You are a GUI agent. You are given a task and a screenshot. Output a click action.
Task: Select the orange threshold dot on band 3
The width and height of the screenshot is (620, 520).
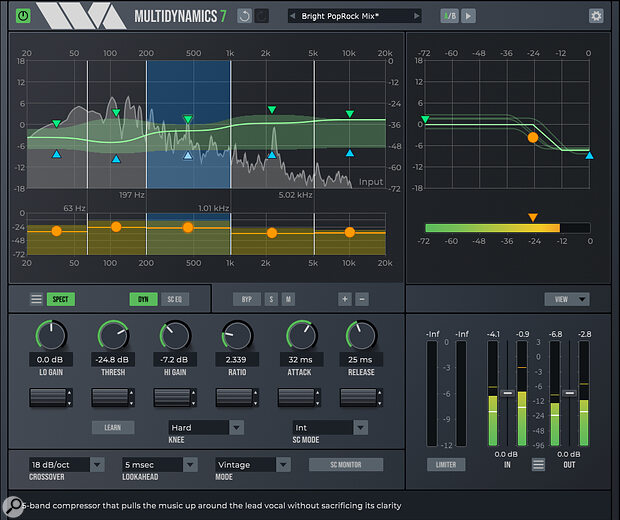coord(188,227)
